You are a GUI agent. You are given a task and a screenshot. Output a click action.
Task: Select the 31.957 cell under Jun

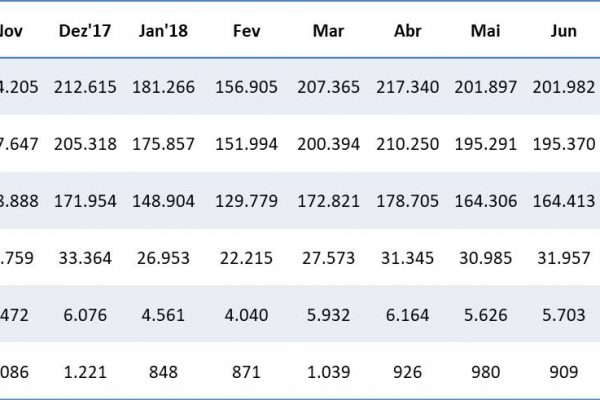tap(564, 259)
